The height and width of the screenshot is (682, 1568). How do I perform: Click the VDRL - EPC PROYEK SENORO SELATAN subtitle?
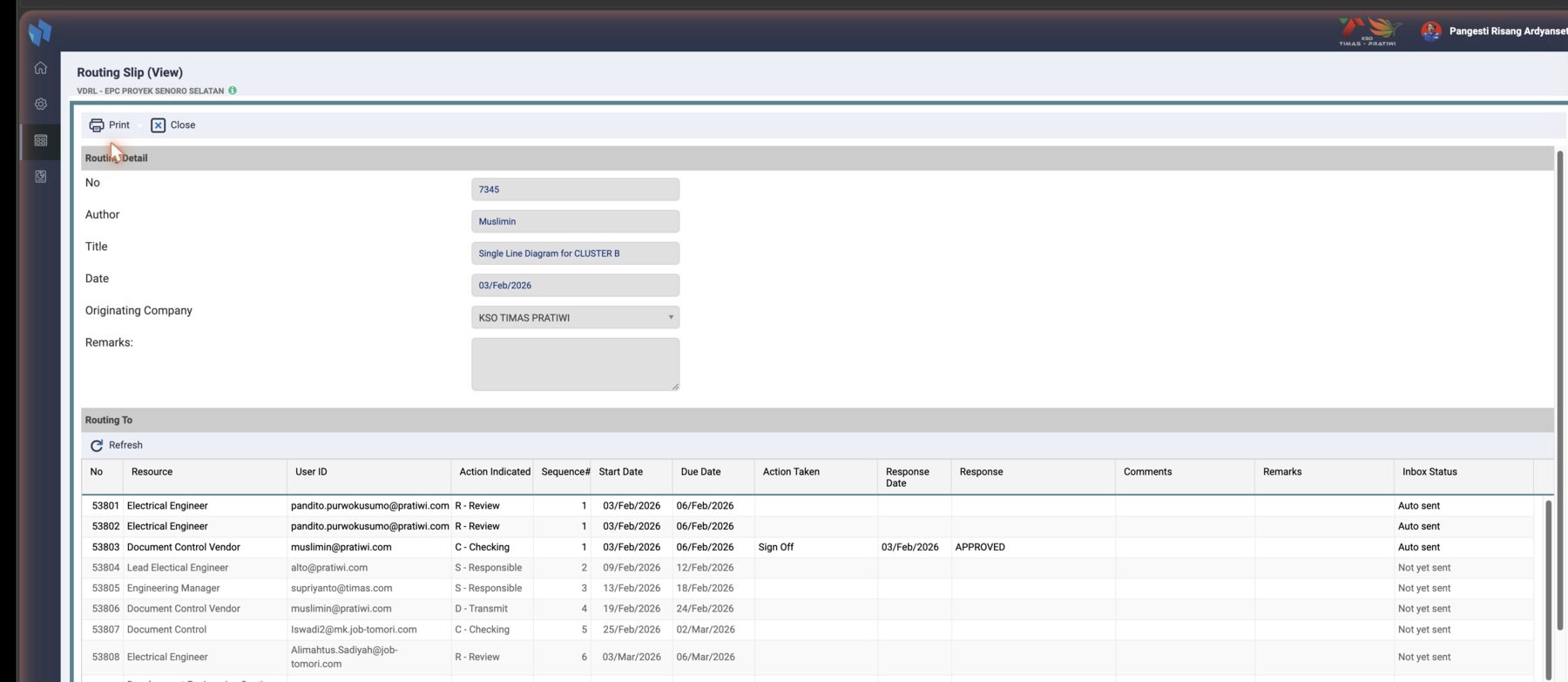pyautogui.click(x=150, y=91)
